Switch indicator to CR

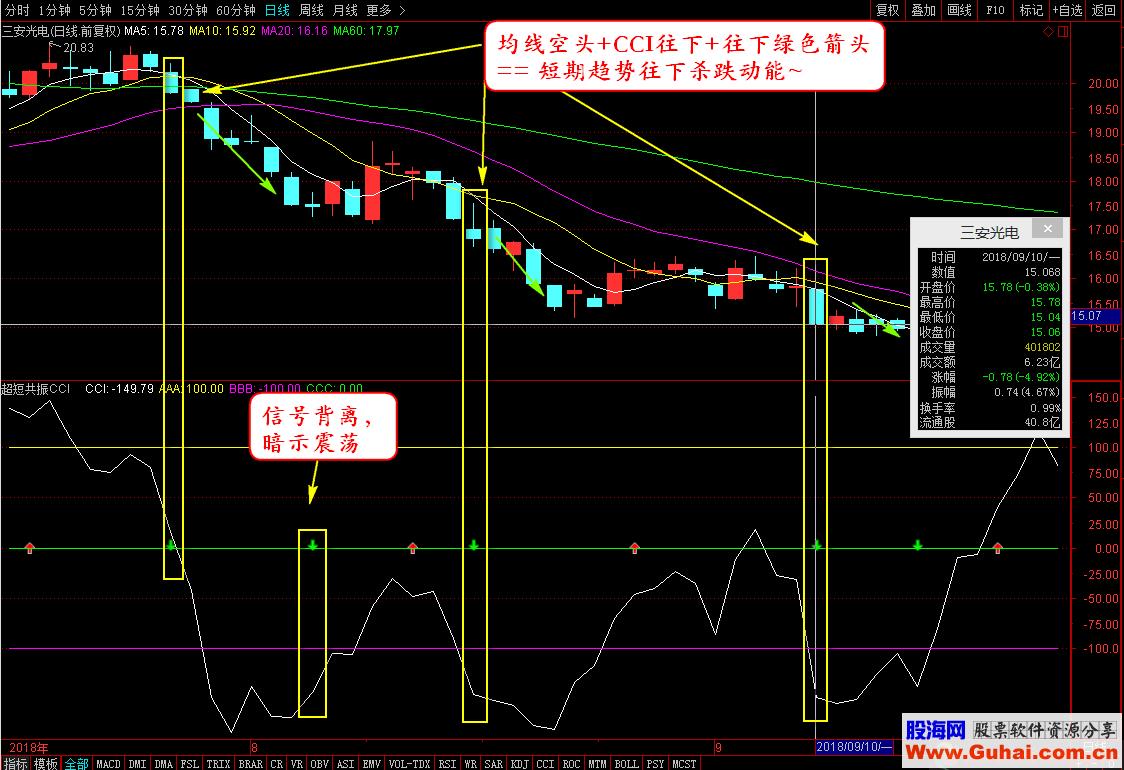click(x=277, y=764)
